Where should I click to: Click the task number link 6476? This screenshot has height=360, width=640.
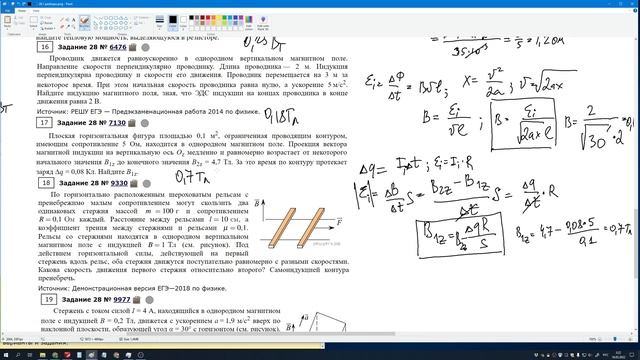pyautogui.click(x=118, y=47)
